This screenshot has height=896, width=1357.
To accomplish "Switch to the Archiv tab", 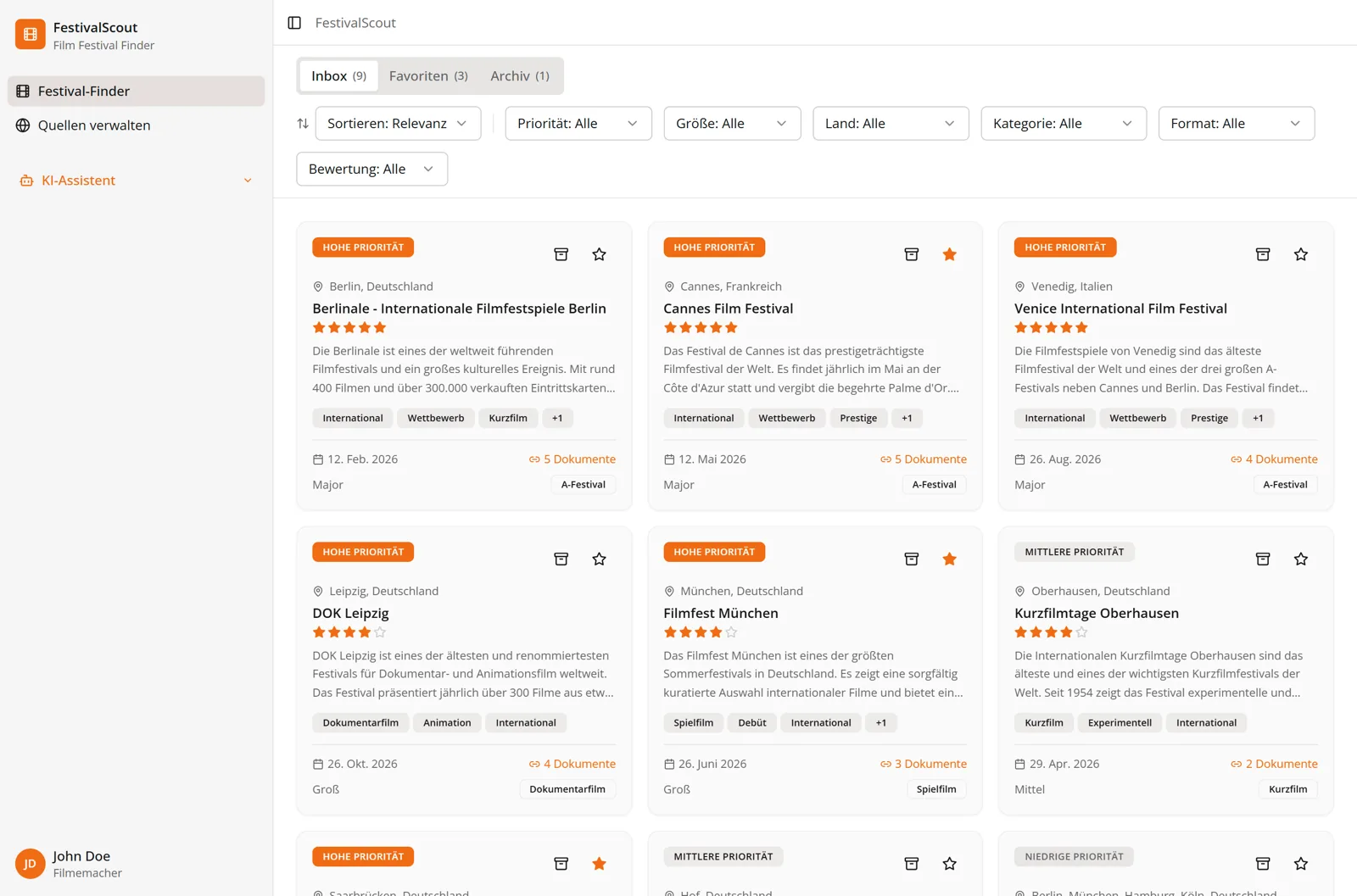I will (520, 76).
